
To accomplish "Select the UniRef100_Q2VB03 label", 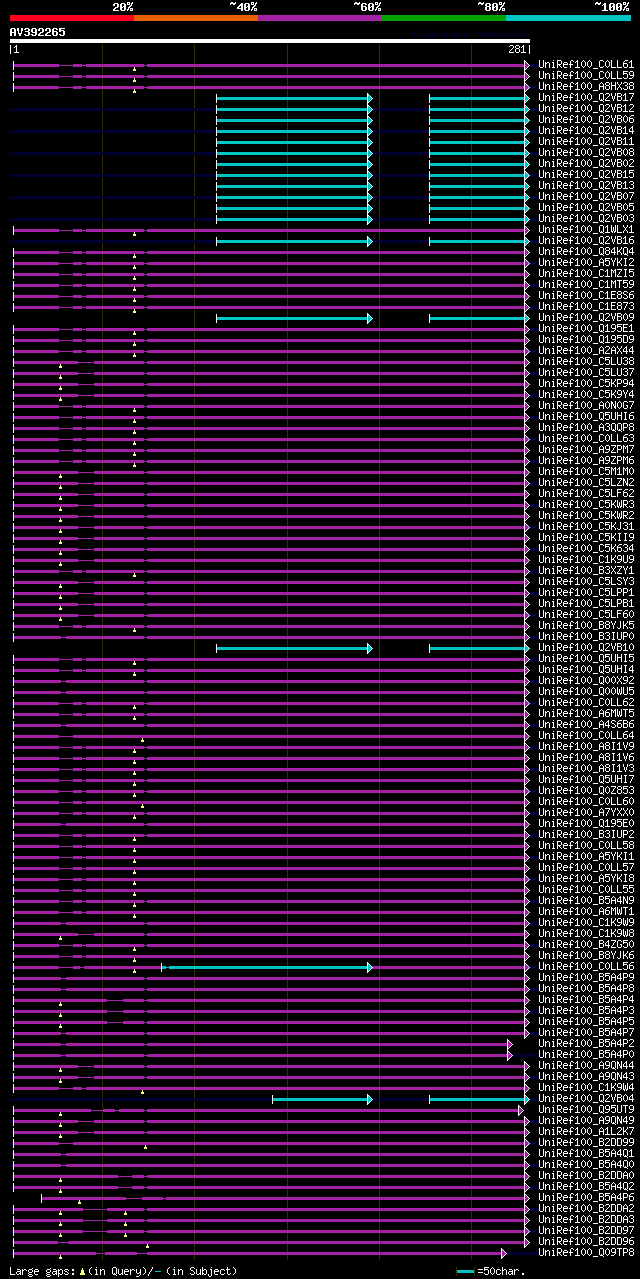I will [x=586, y=218].
